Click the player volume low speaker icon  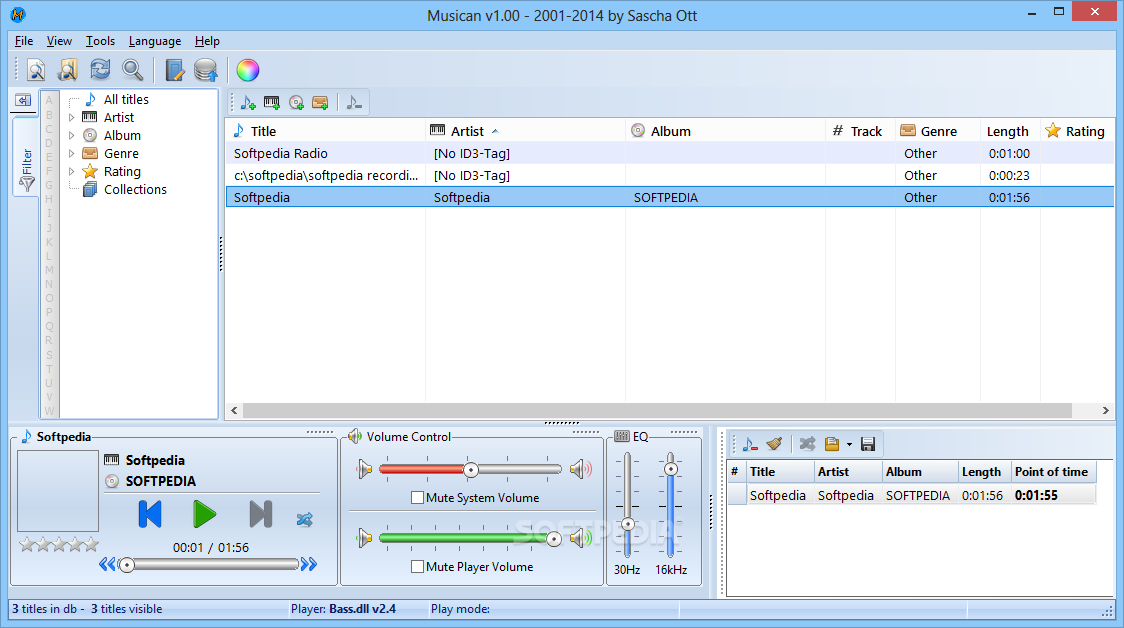click(365, 538)
